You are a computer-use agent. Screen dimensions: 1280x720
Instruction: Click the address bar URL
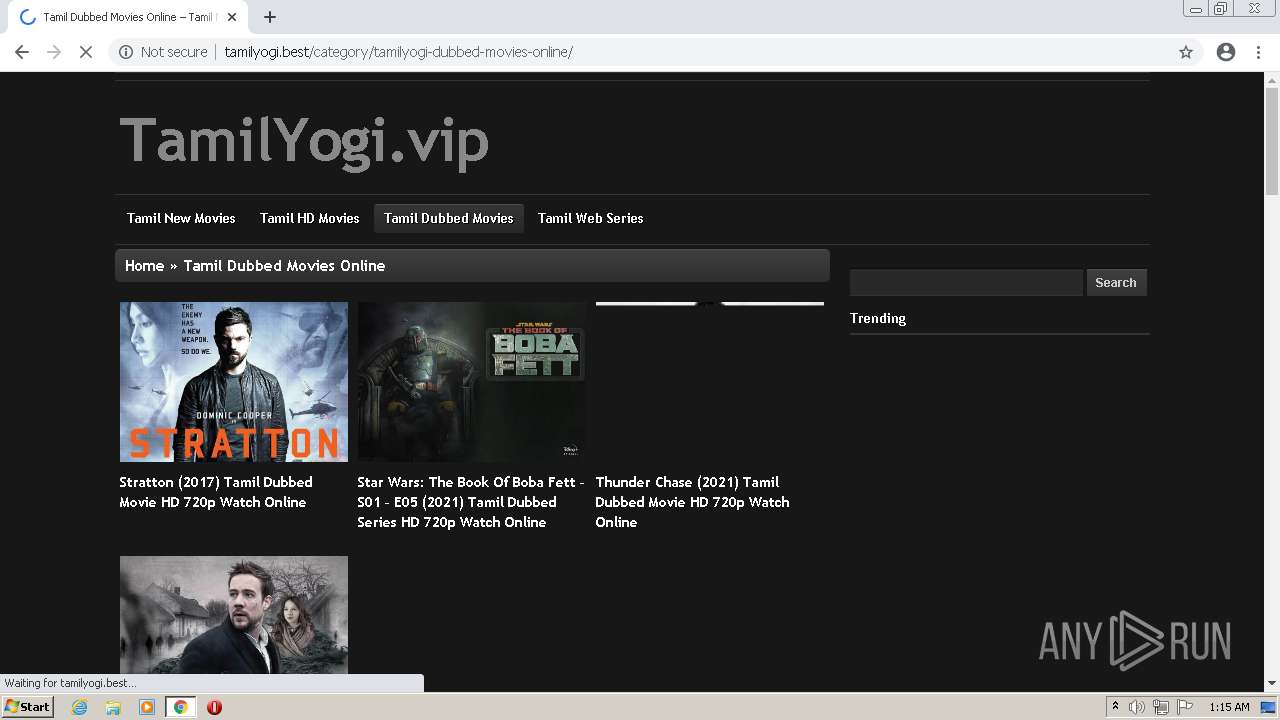[398, 52]
